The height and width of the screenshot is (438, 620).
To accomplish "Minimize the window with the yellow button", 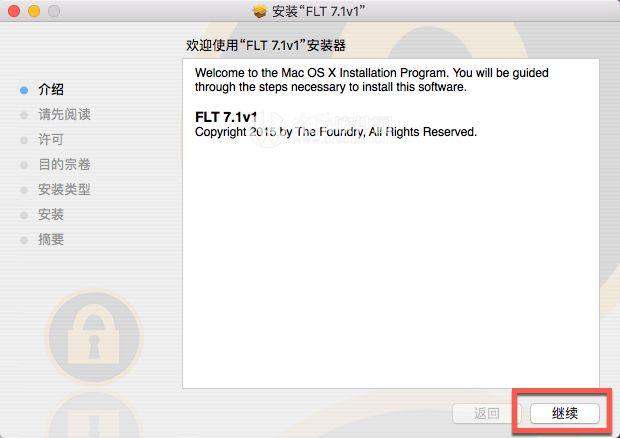I will coord(34,11).
